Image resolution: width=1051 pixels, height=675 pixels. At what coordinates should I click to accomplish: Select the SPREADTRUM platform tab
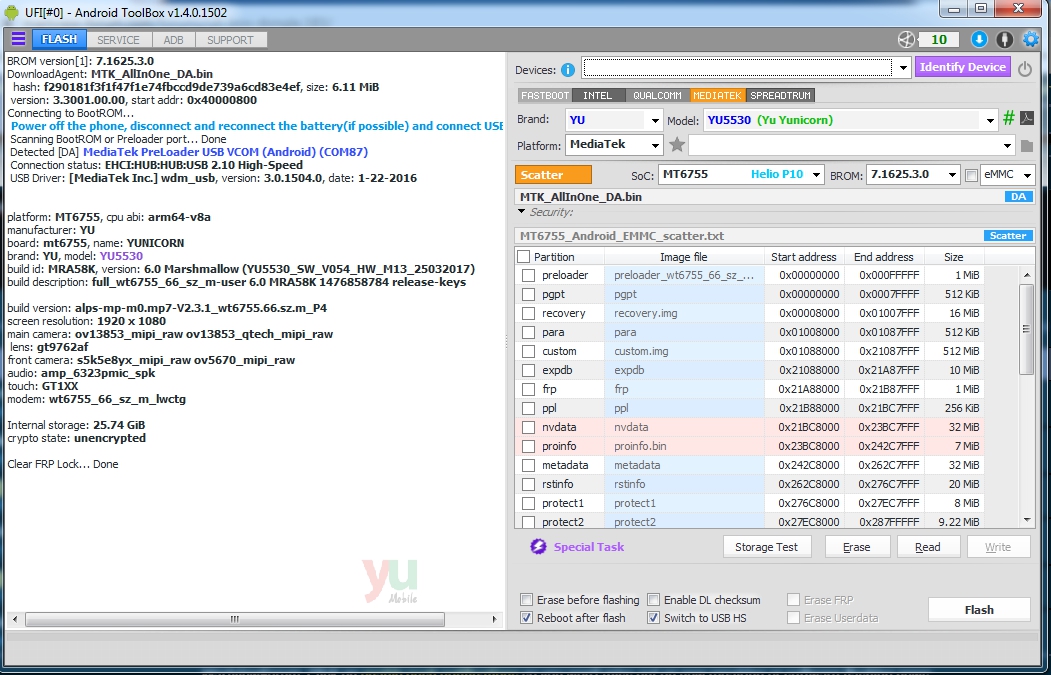tap(780, 95)
